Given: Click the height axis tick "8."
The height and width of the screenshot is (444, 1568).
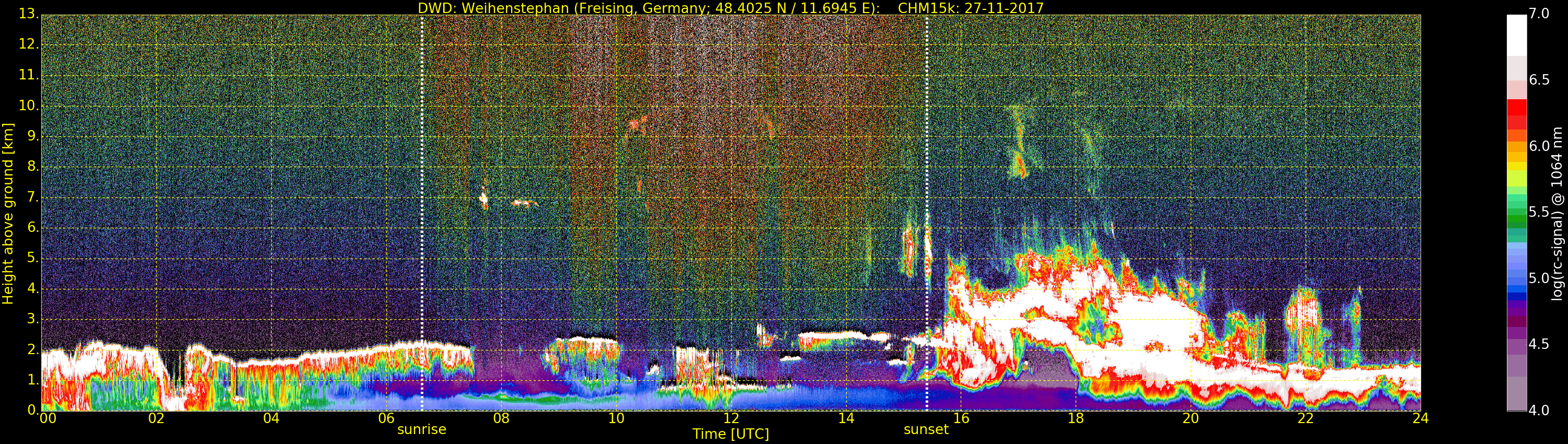Looking at the screenshot, I should click(x=33, y=166).
